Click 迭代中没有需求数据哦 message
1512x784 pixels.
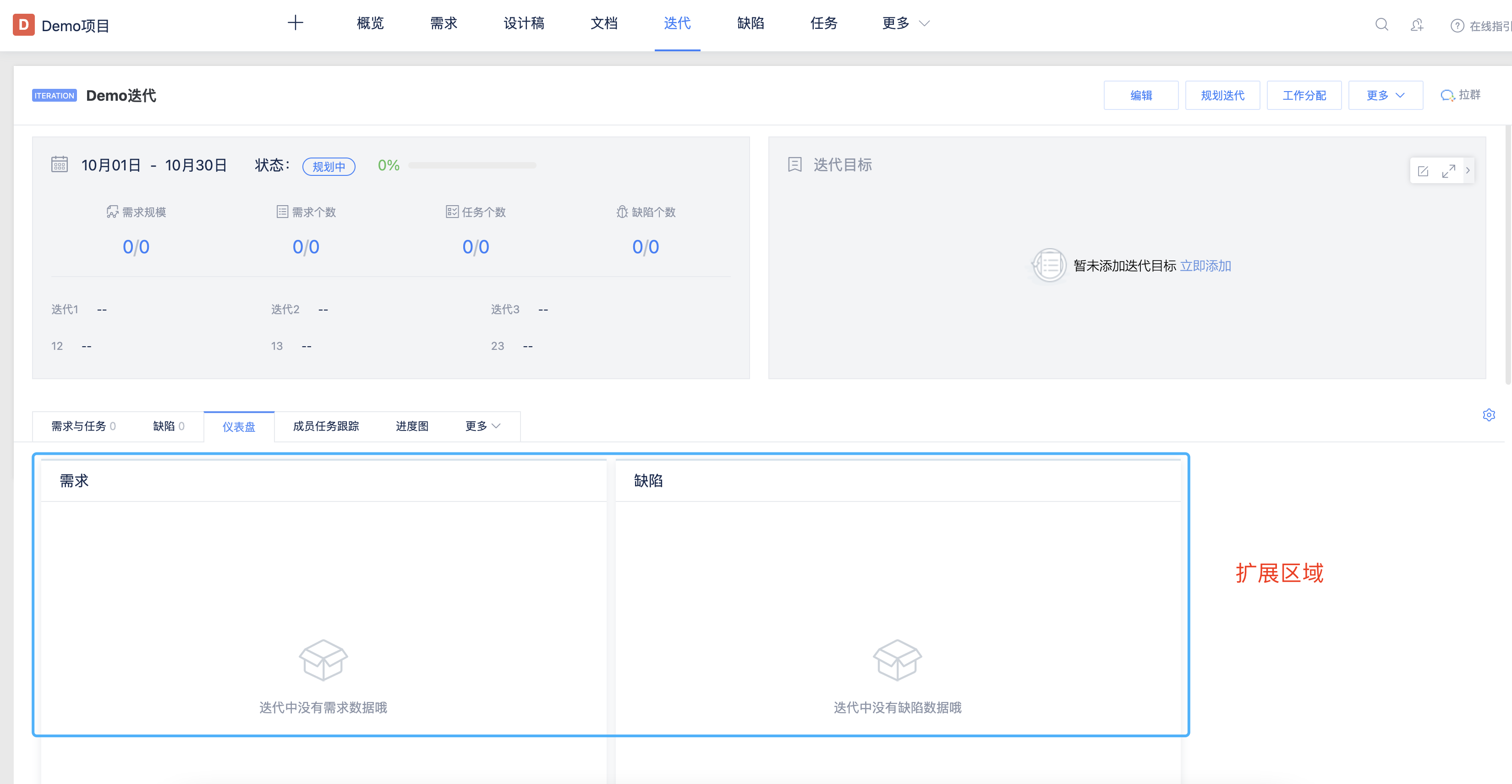(x=323, y=708)
